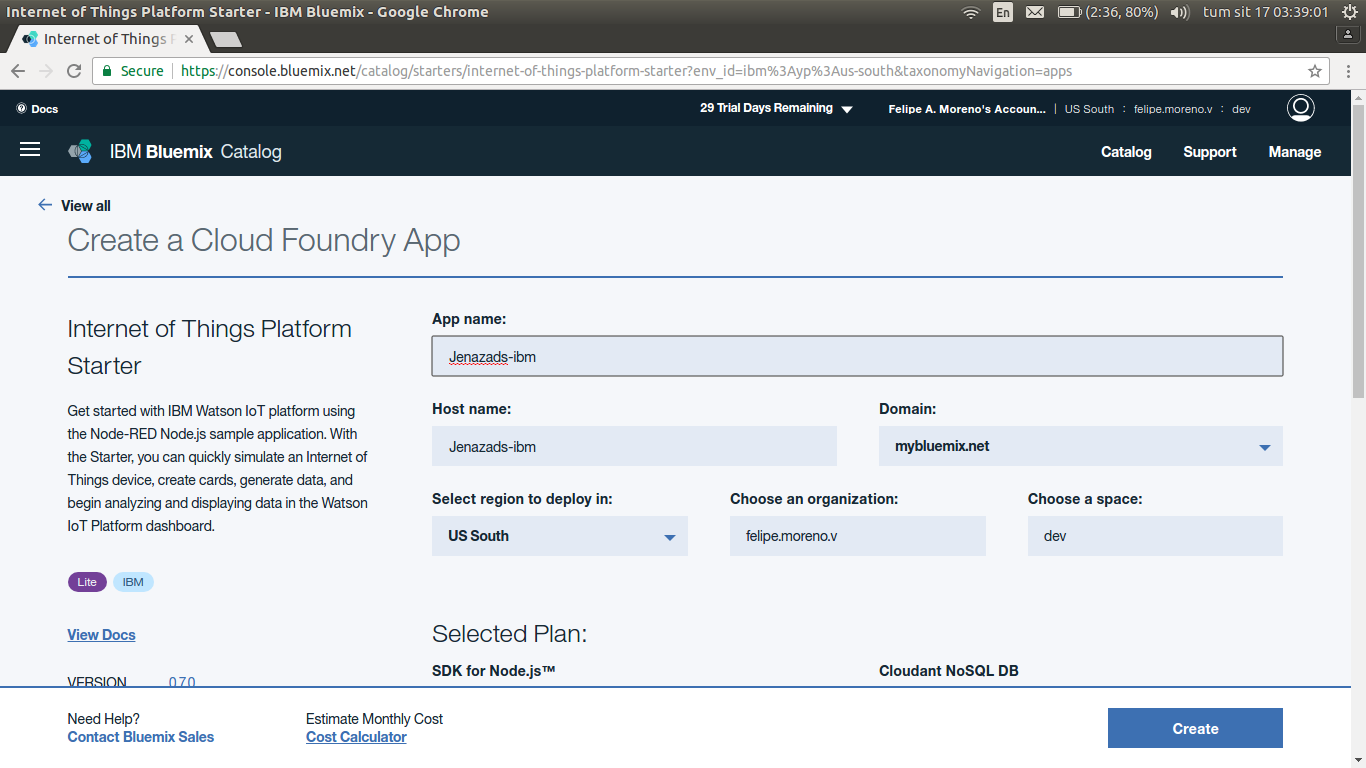This screenshot has height=768, width=1366.
Task: Click the browser forward arrow
Action: [x=45, y=71]
